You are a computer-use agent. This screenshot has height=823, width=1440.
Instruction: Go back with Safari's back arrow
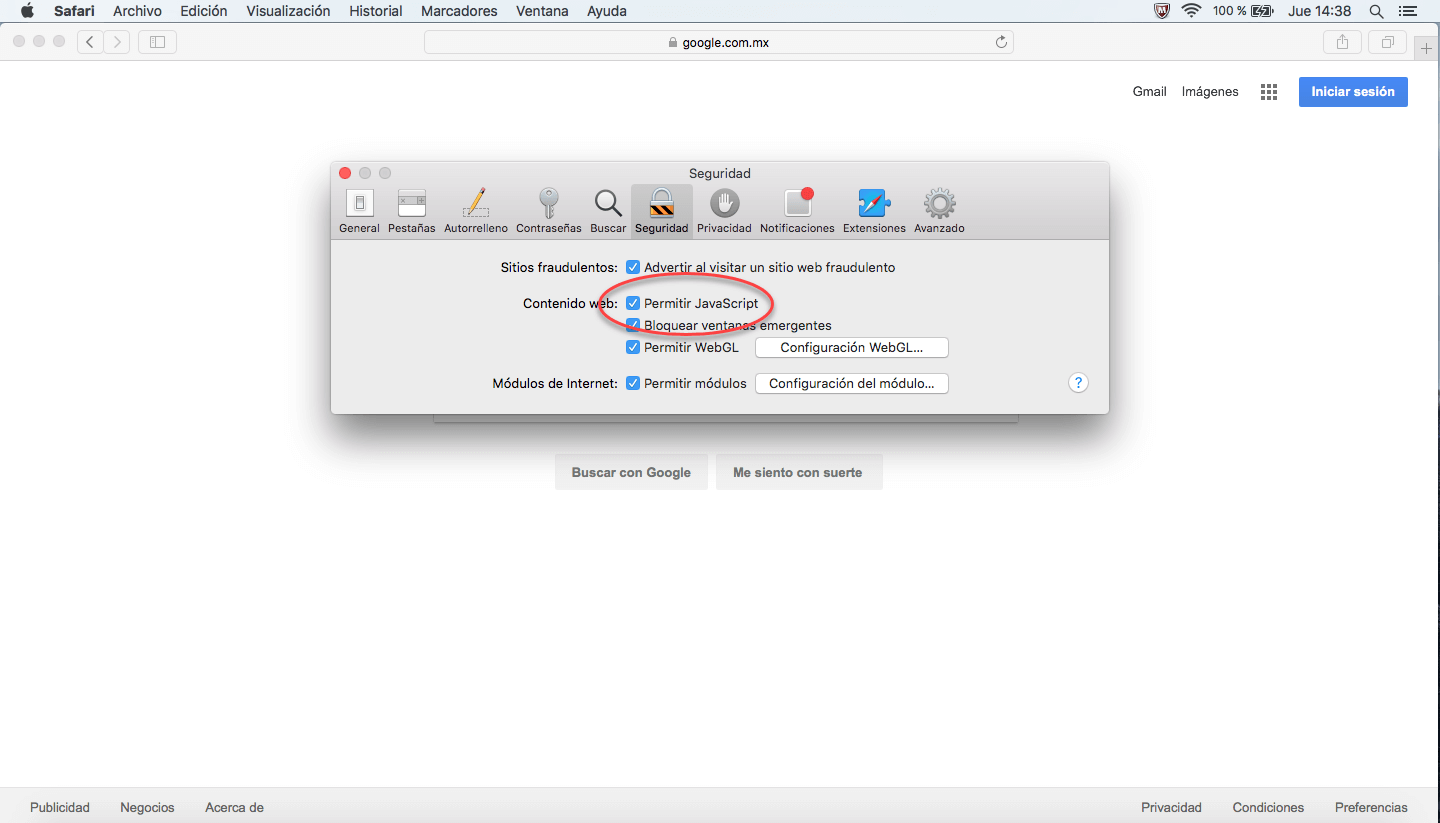click(91, 42)
